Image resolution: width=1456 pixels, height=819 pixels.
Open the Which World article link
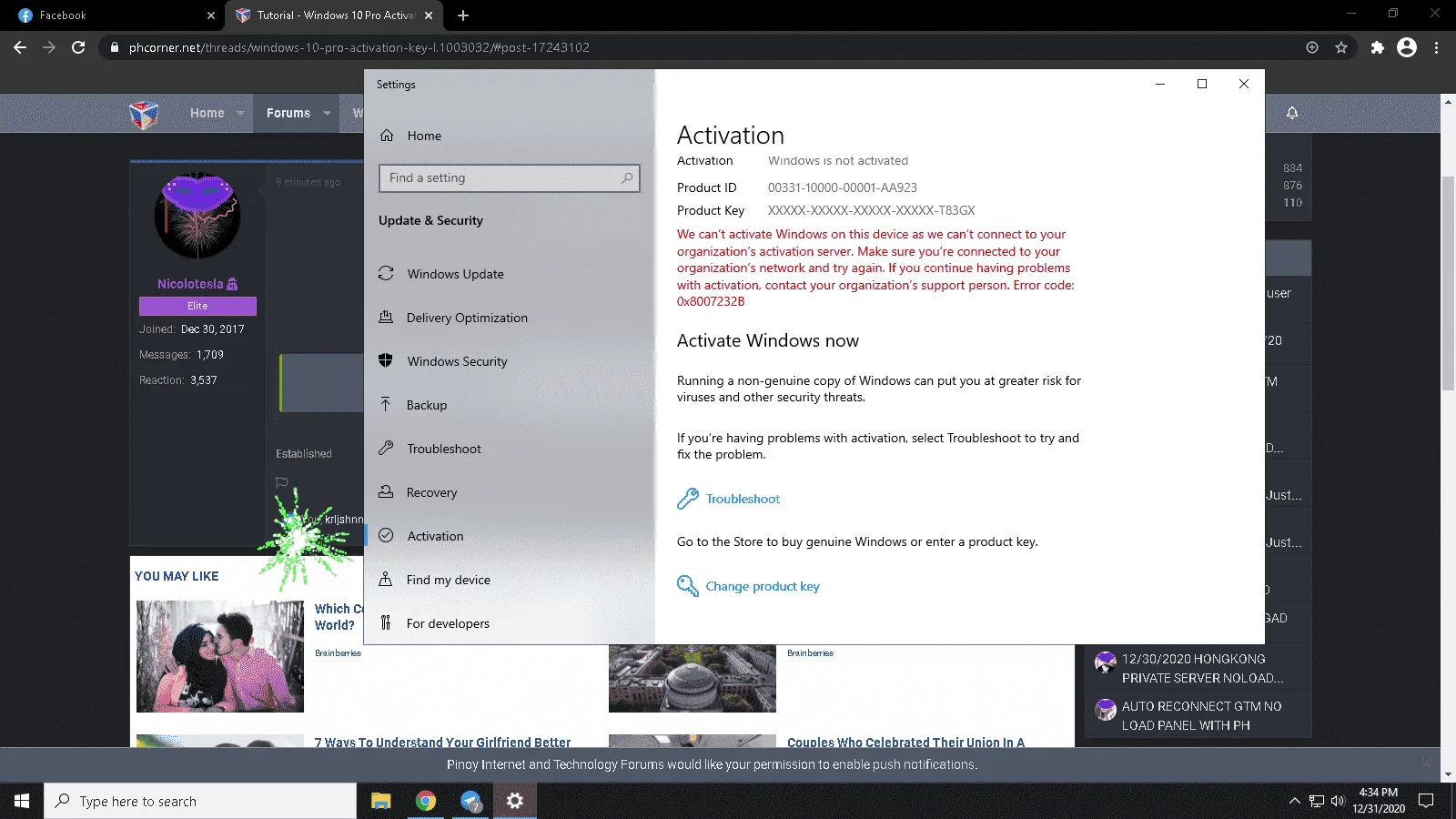point(339,617)
